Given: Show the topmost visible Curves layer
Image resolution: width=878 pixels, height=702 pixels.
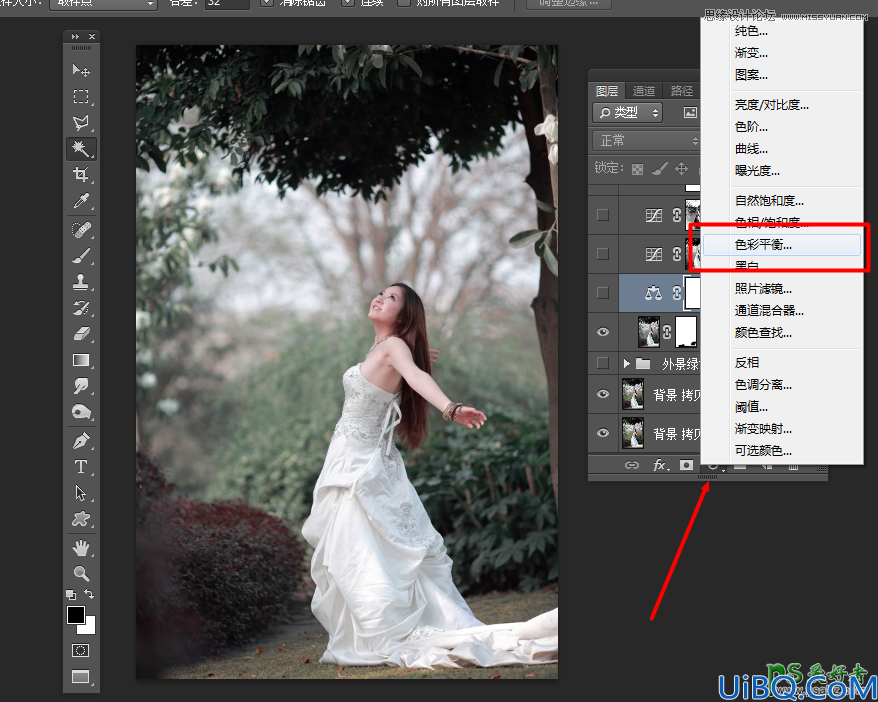Looking at the screenshot, I should (x=603, y=214).
